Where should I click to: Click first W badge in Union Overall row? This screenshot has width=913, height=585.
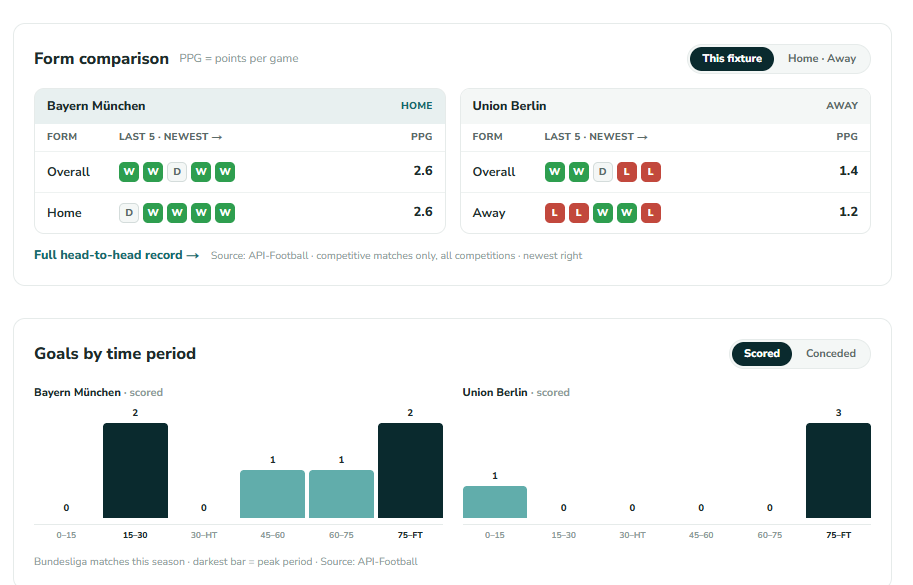coord(554,172)
